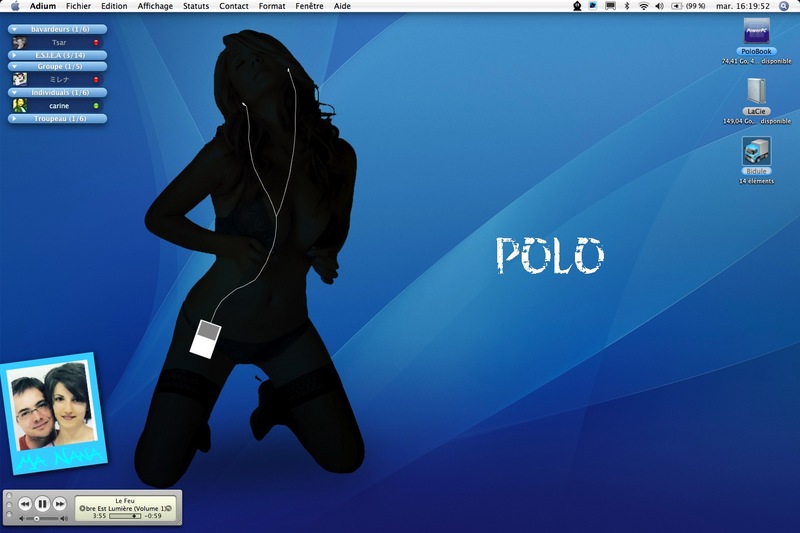Expand the E.S.I.E.A contact group
800x533 pixels.
tap(15, 55)
